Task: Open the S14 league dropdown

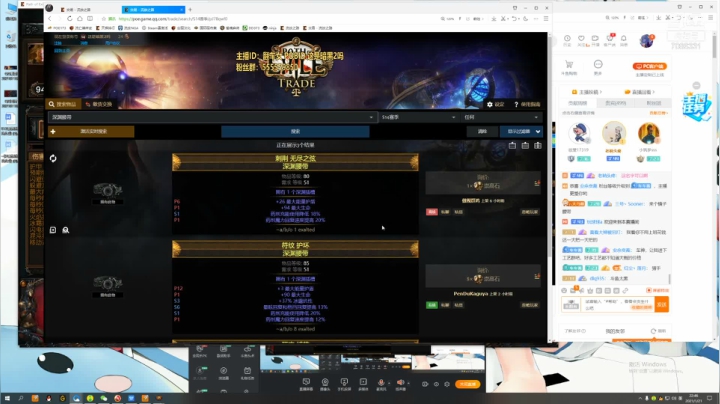Action: click(x=418, y=118)
